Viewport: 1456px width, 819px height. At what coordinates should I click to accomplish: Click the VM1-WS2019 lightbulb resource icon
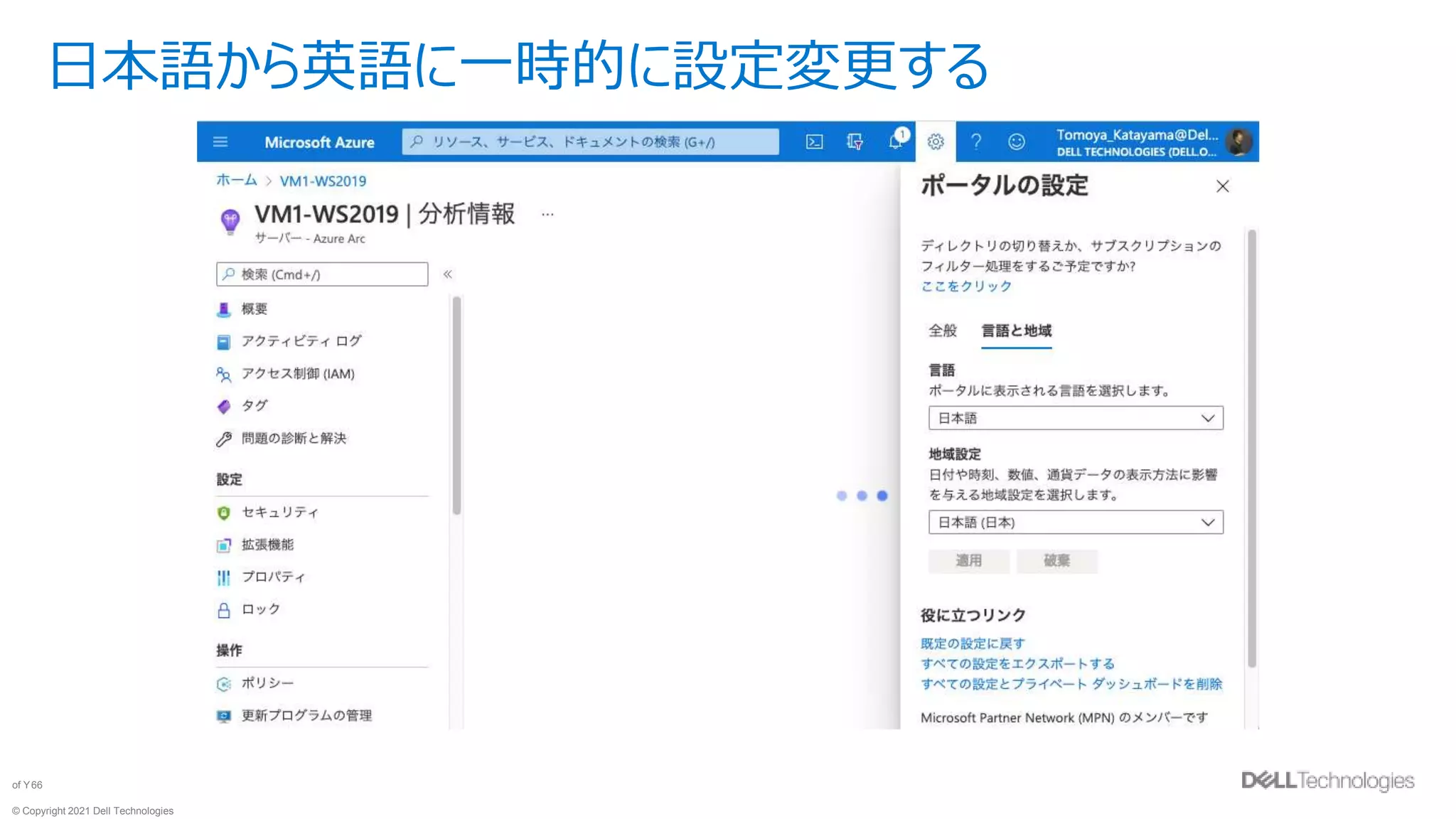coord(230,221)
